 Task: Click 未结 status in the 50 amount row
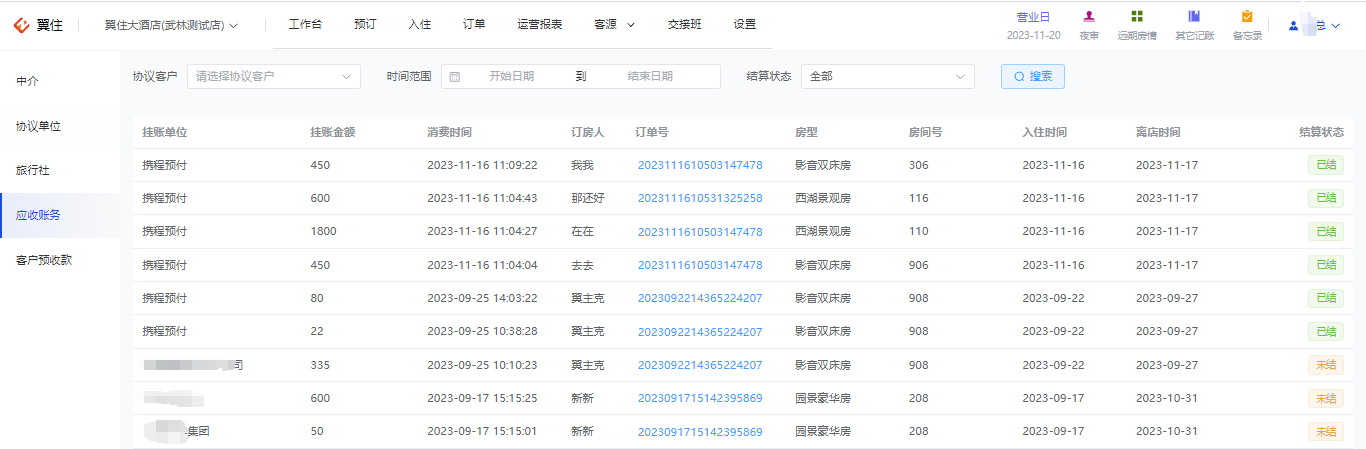pyautogui.click(x=1325, y=432)
